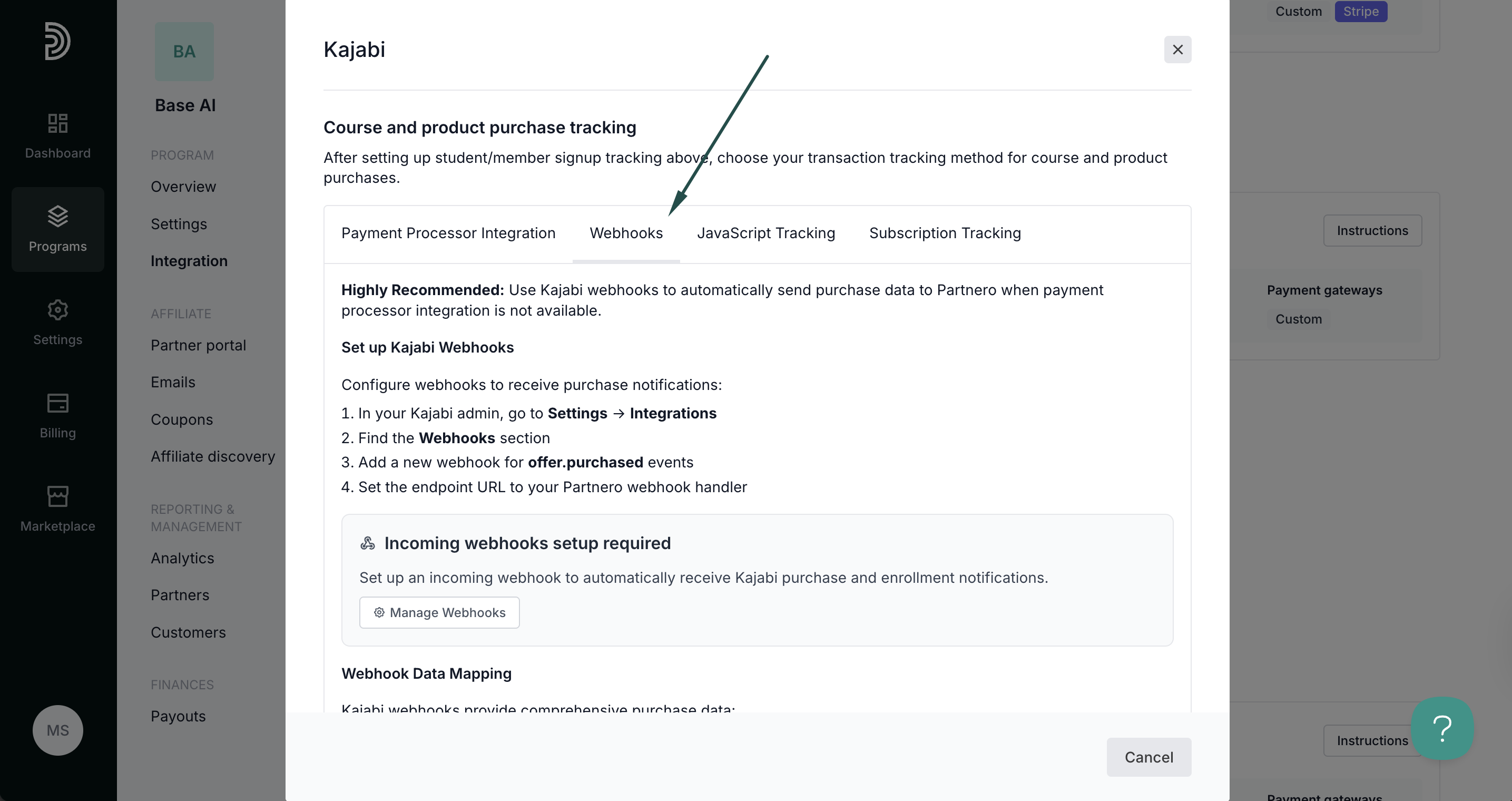The width and height of the screenshot is (1512, 801).
Task: Click the Manage Webhooks button
Action: coord(439,612)
